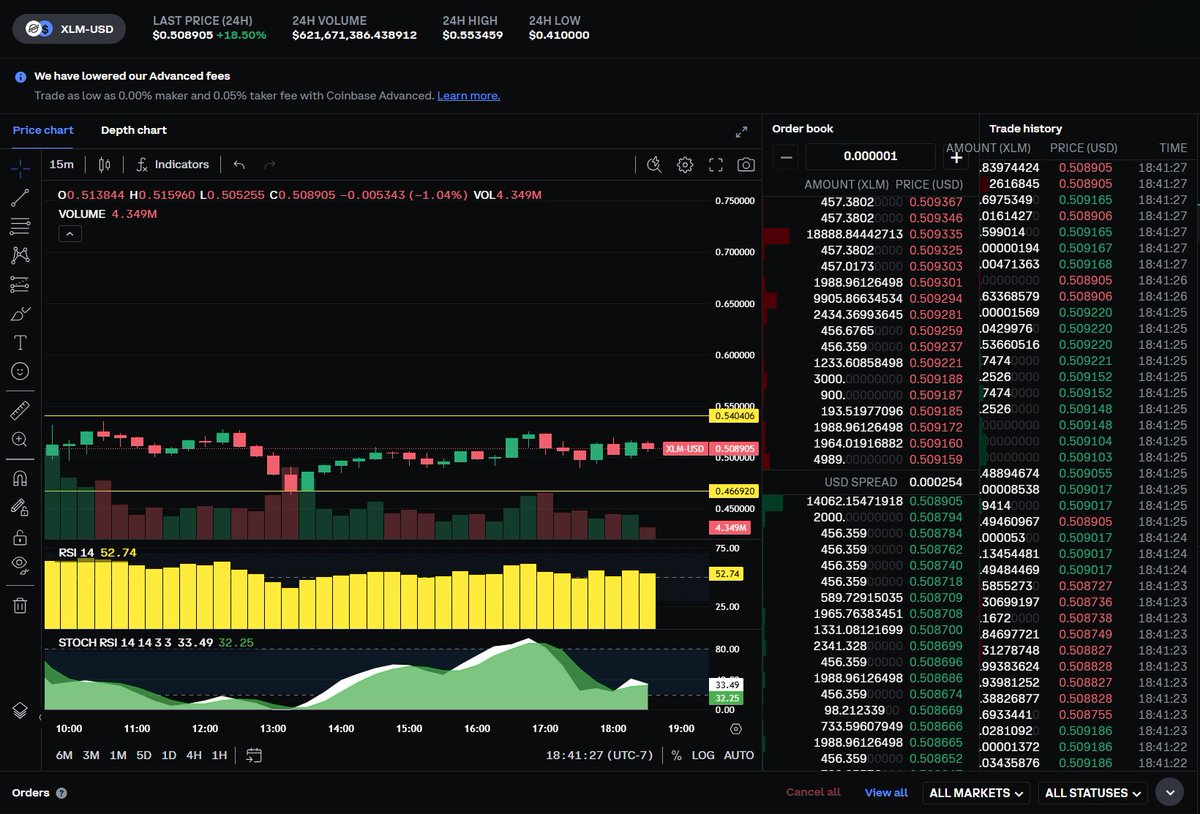This screenshot has width=1200, height=814.
Task: Click the Learn more link about lowered fees
Action: pos(468,95)
